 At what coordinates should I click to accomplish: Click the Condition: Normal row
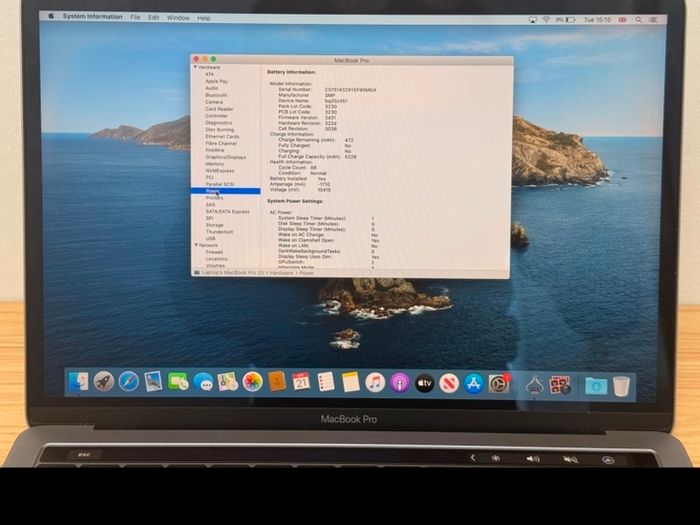[x=302, y=173]
